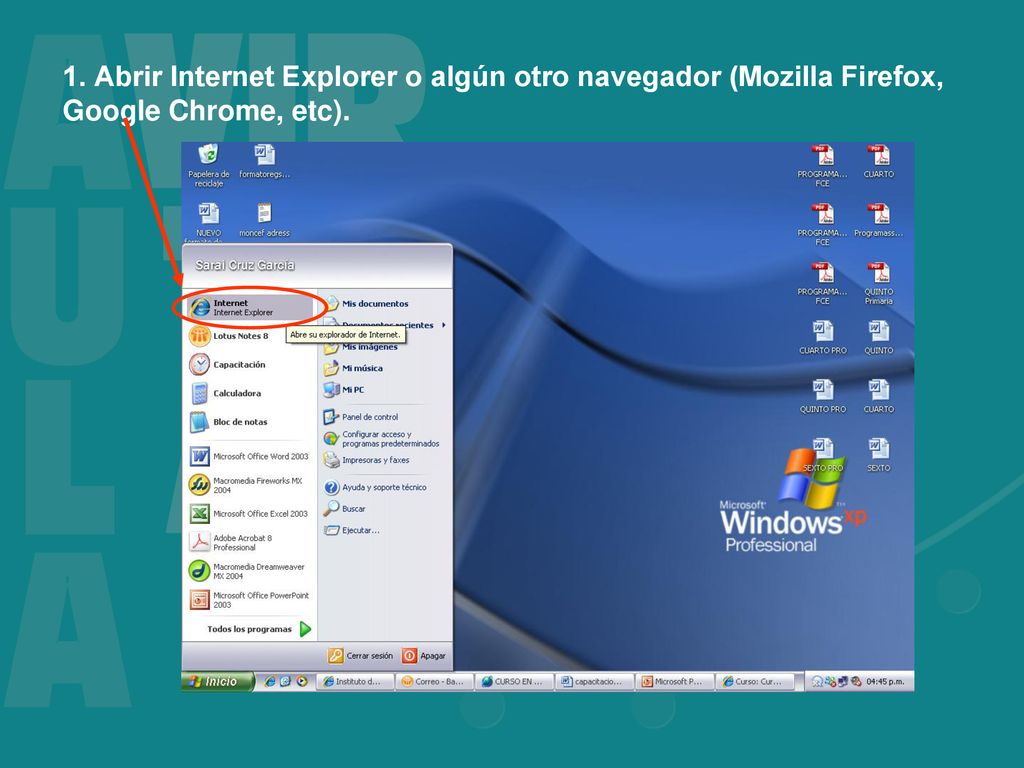Image resolution: width=1024 pixels, height=768 pixels.
Task: Open Internet Explorer from the Start menu
Action: tap(249, 308)
